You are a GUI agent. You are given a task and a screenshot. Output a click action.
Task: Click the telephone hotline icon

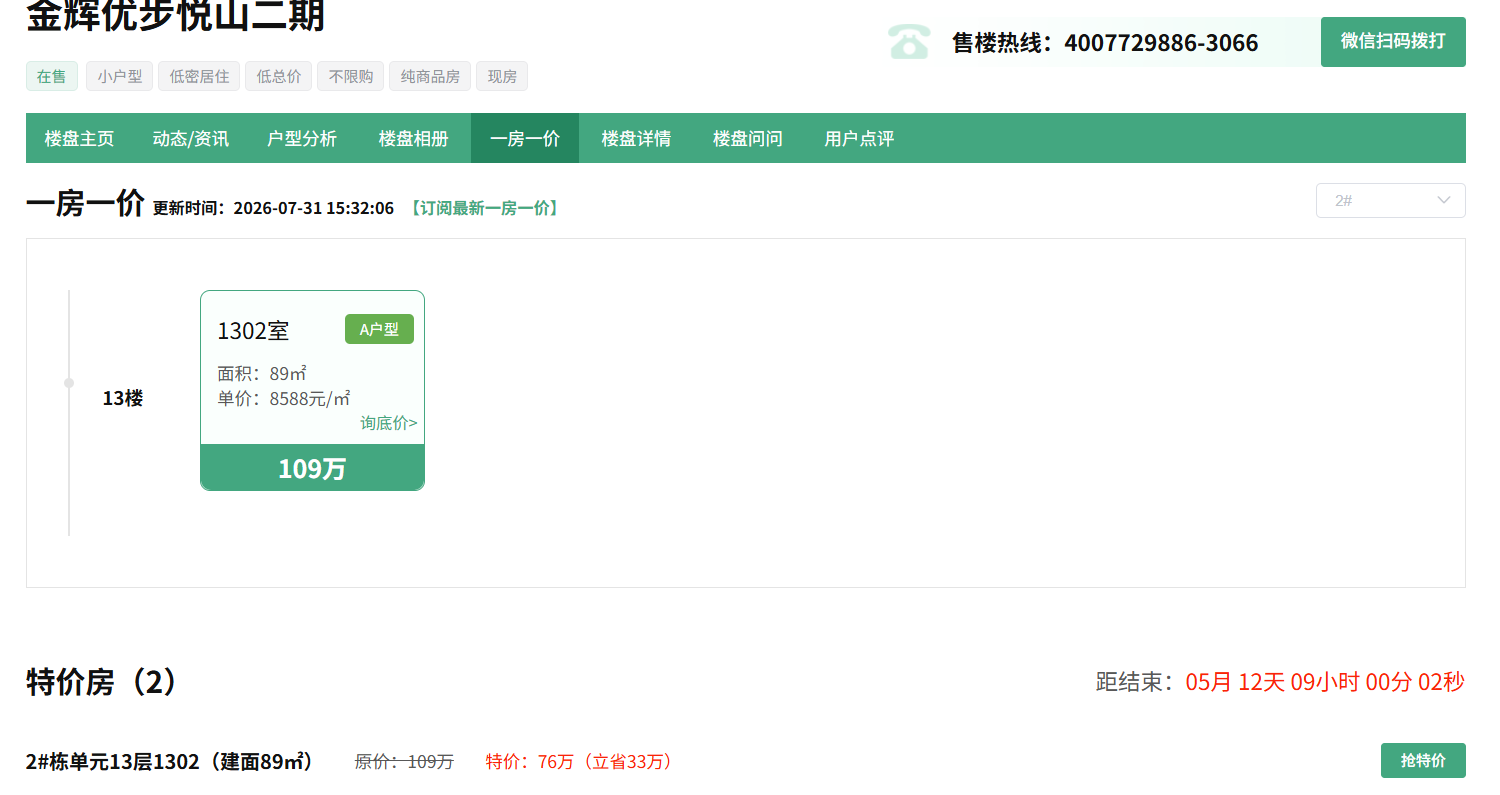coord(909,41)
